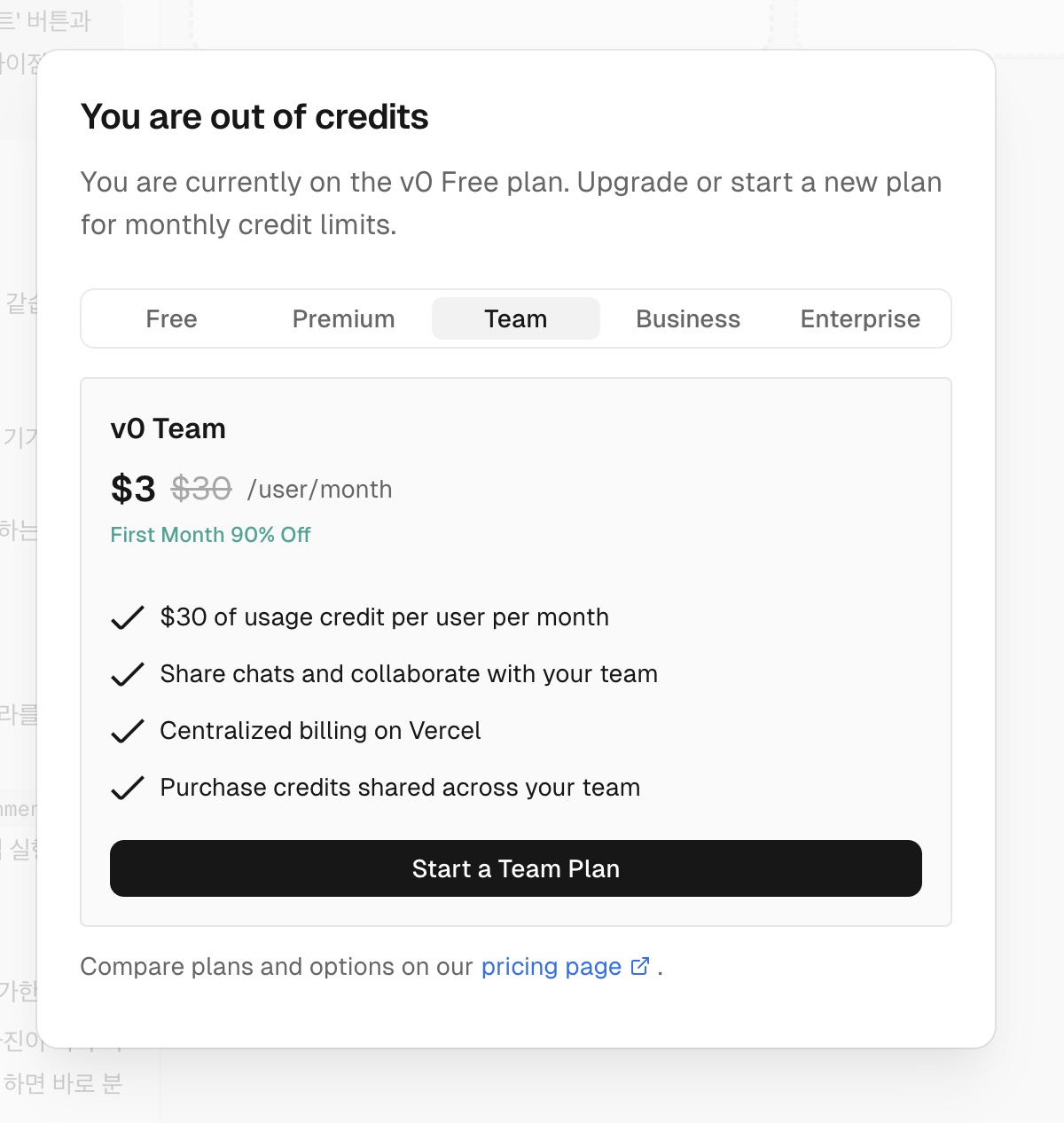The image size is (1064, 1123).
Task: Click the /user/month billing label
Action: tap(319, 490)
